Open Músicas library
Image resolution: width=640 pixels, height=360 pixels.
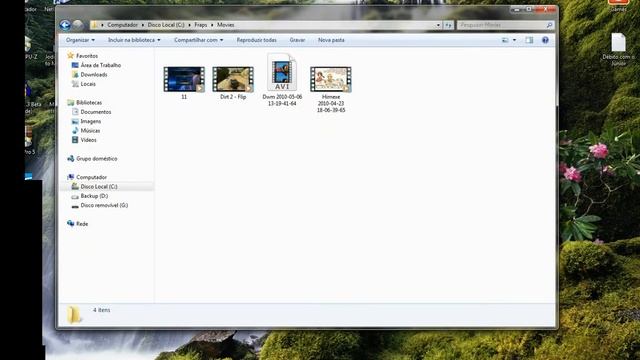coord(90,131)
